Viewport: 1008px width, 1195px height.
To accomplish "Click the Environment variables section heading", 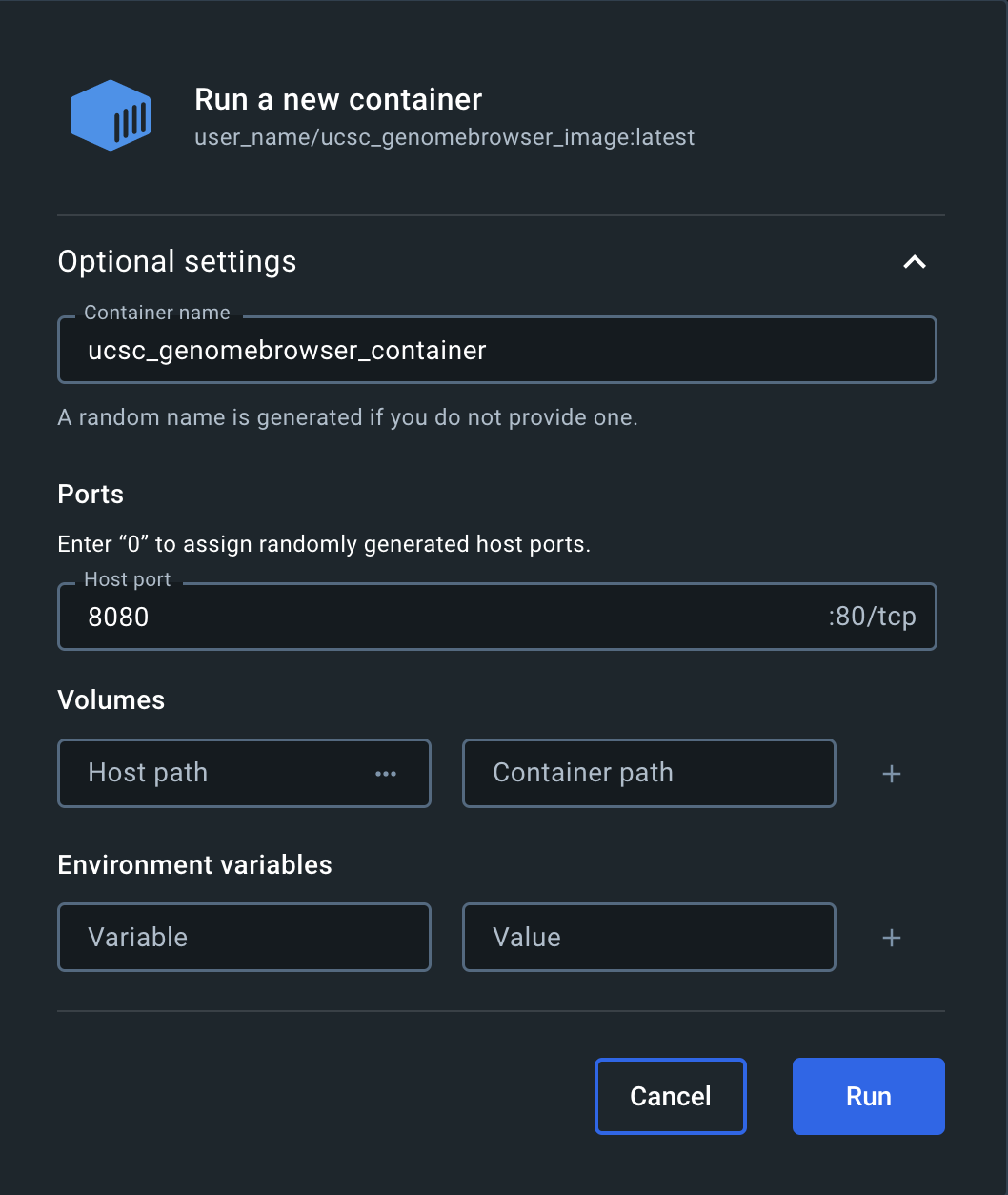I will click(194, 865).
